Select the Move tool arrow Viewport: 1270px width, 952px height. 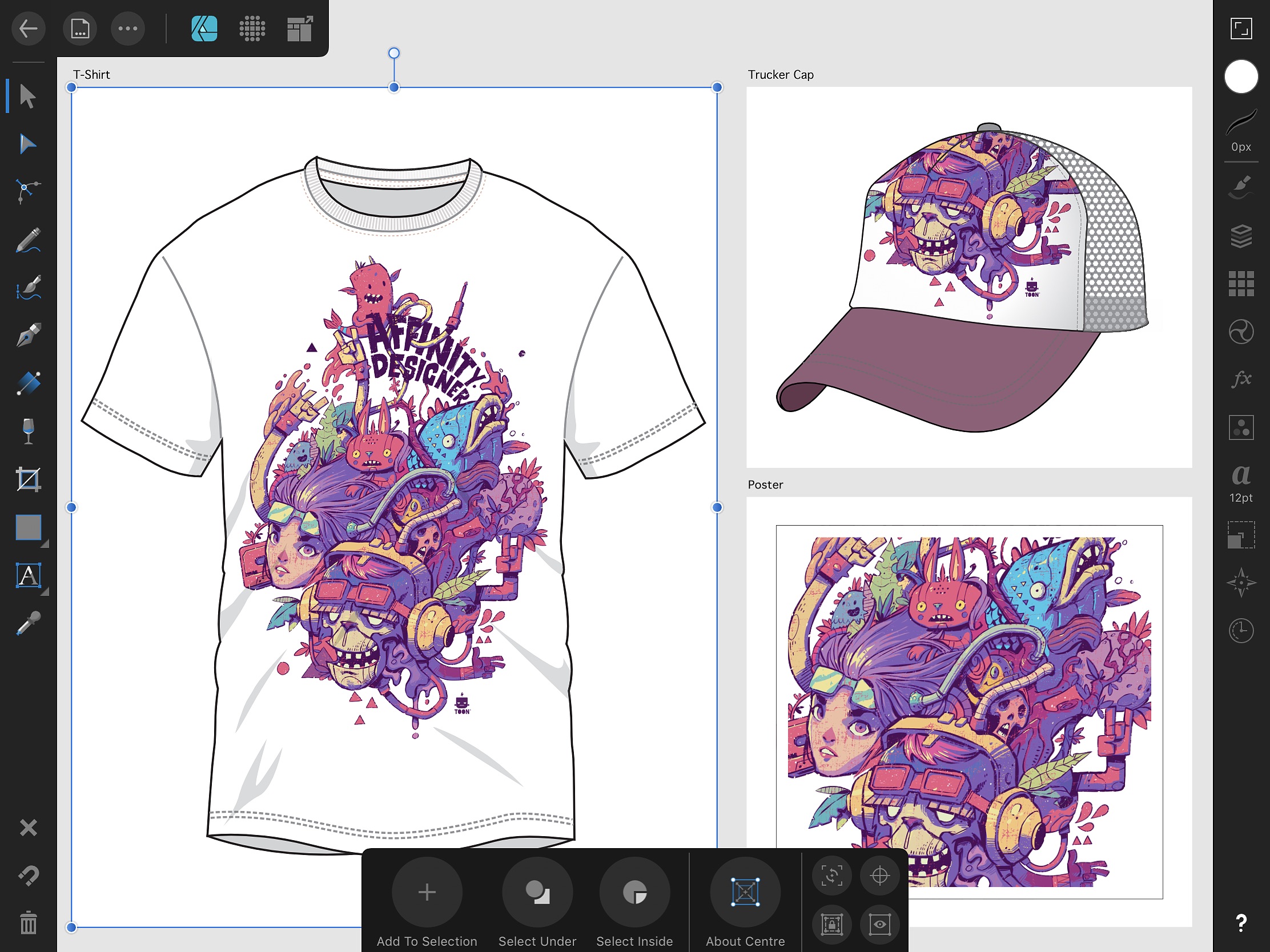pyautogui.click(x=27, y=96)
